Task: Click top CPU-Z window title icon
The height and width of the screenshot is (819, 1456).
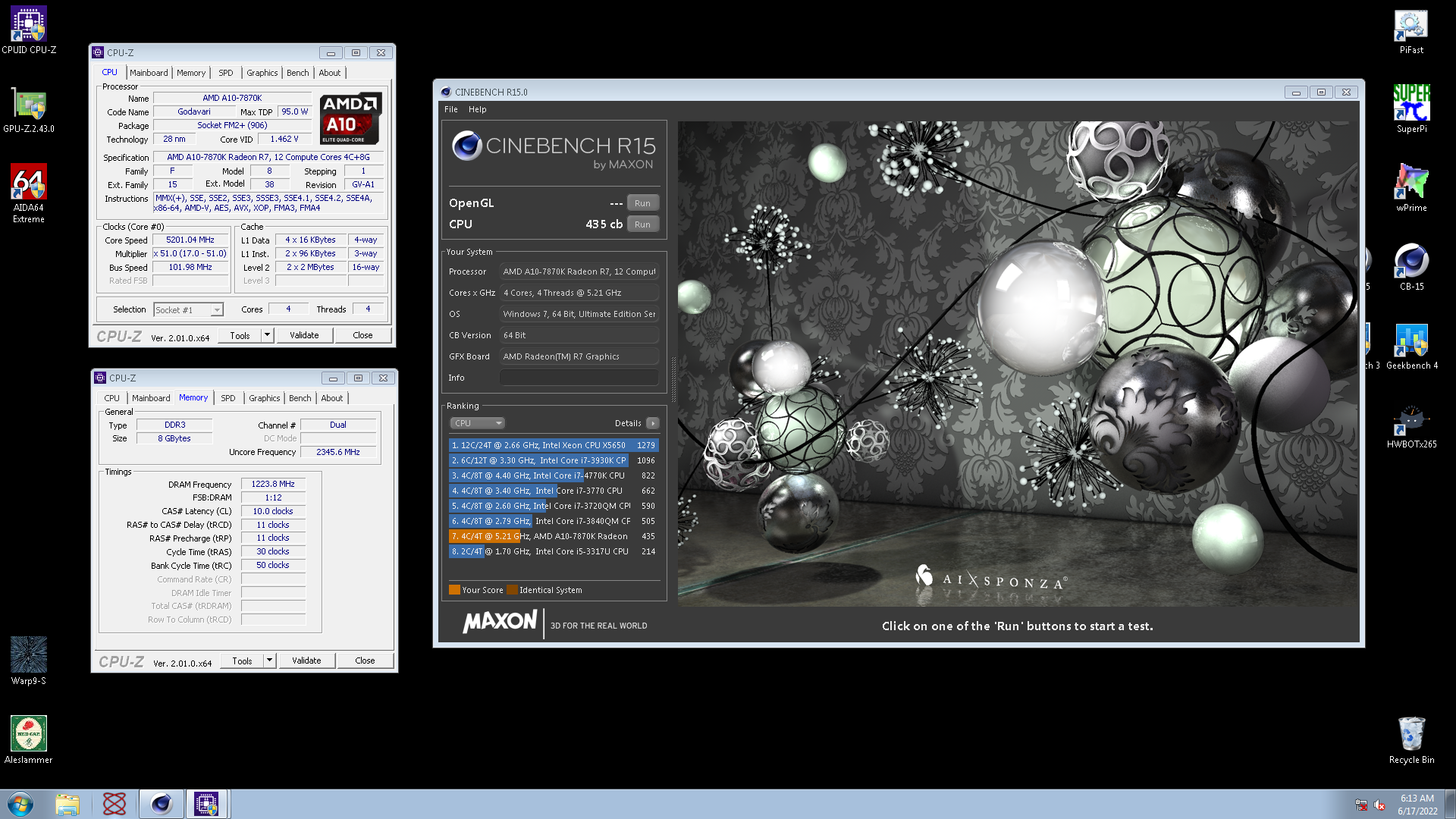Action: pos(98,52)
